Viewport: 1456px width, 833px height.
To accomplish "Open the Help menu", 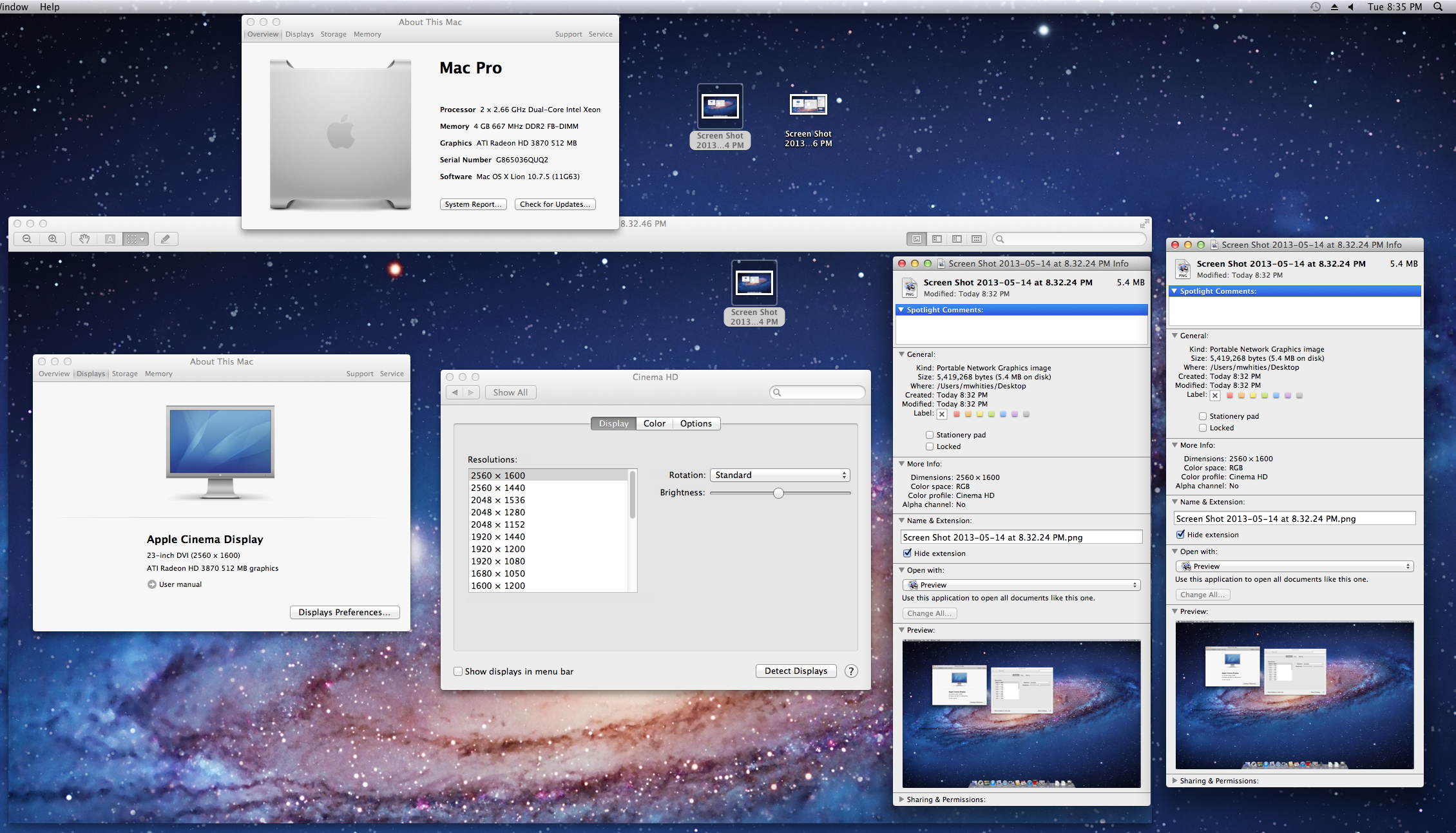I will [50, 6].
